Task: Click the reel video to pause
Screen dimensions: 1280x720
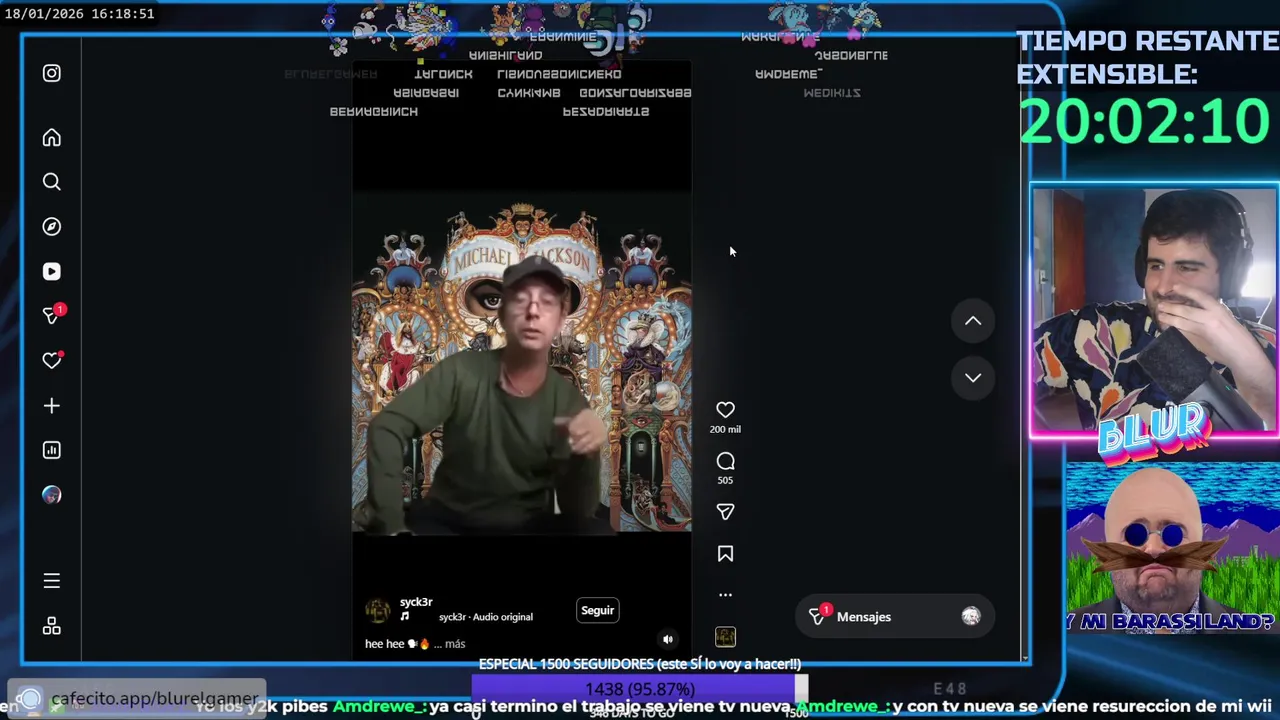Action: click(521, 360)
